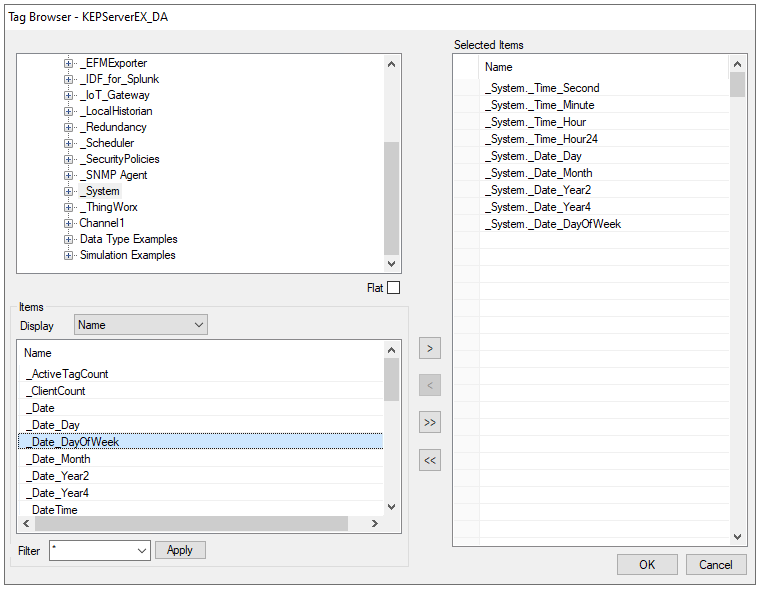Viewport: 759px width, 591px height.
Task: Add selected item with > button
Action: (430, 349)
